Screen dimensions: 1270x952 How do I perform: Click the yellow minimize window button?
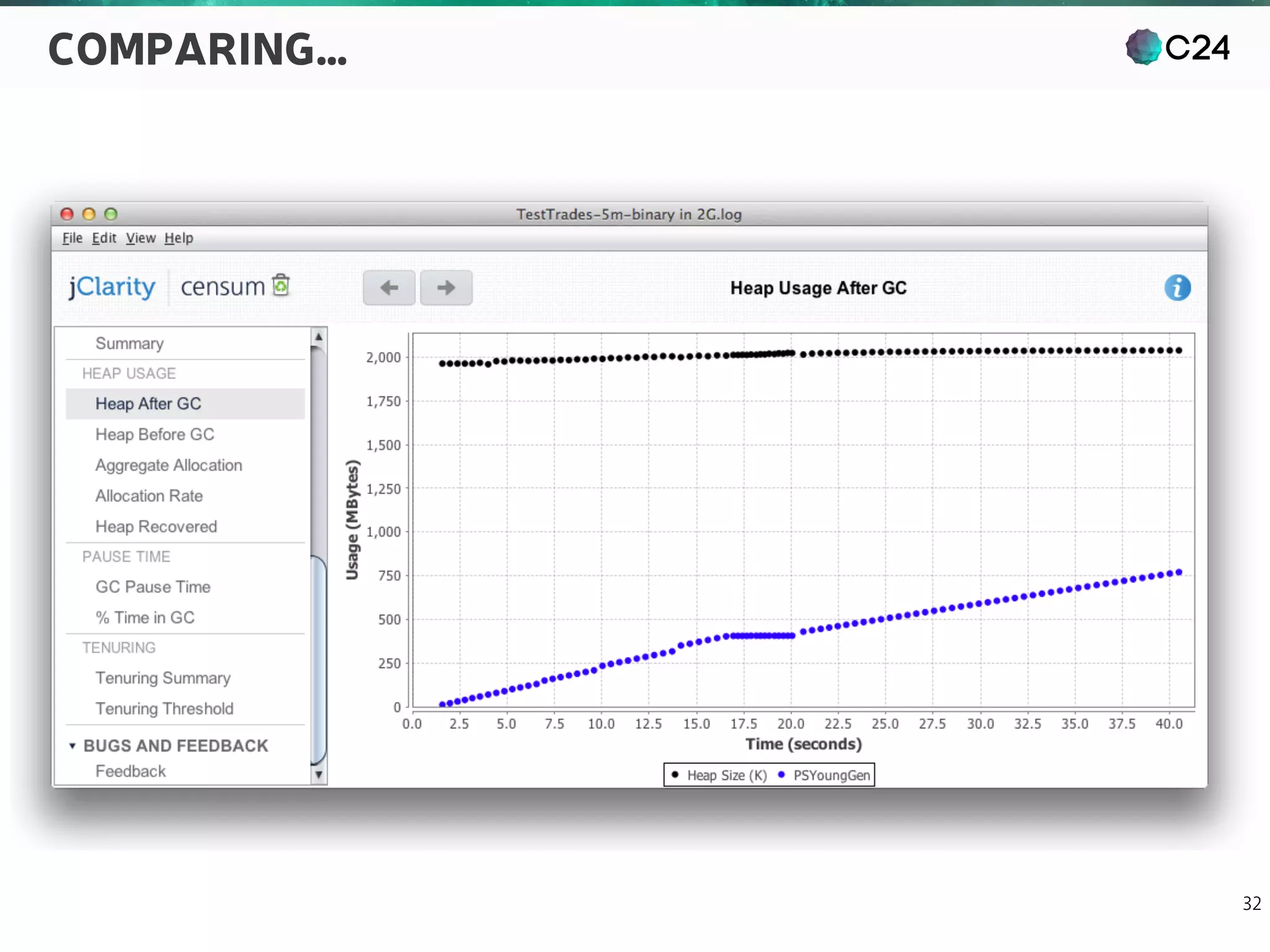pyautogui.click(x=89, y=214)
